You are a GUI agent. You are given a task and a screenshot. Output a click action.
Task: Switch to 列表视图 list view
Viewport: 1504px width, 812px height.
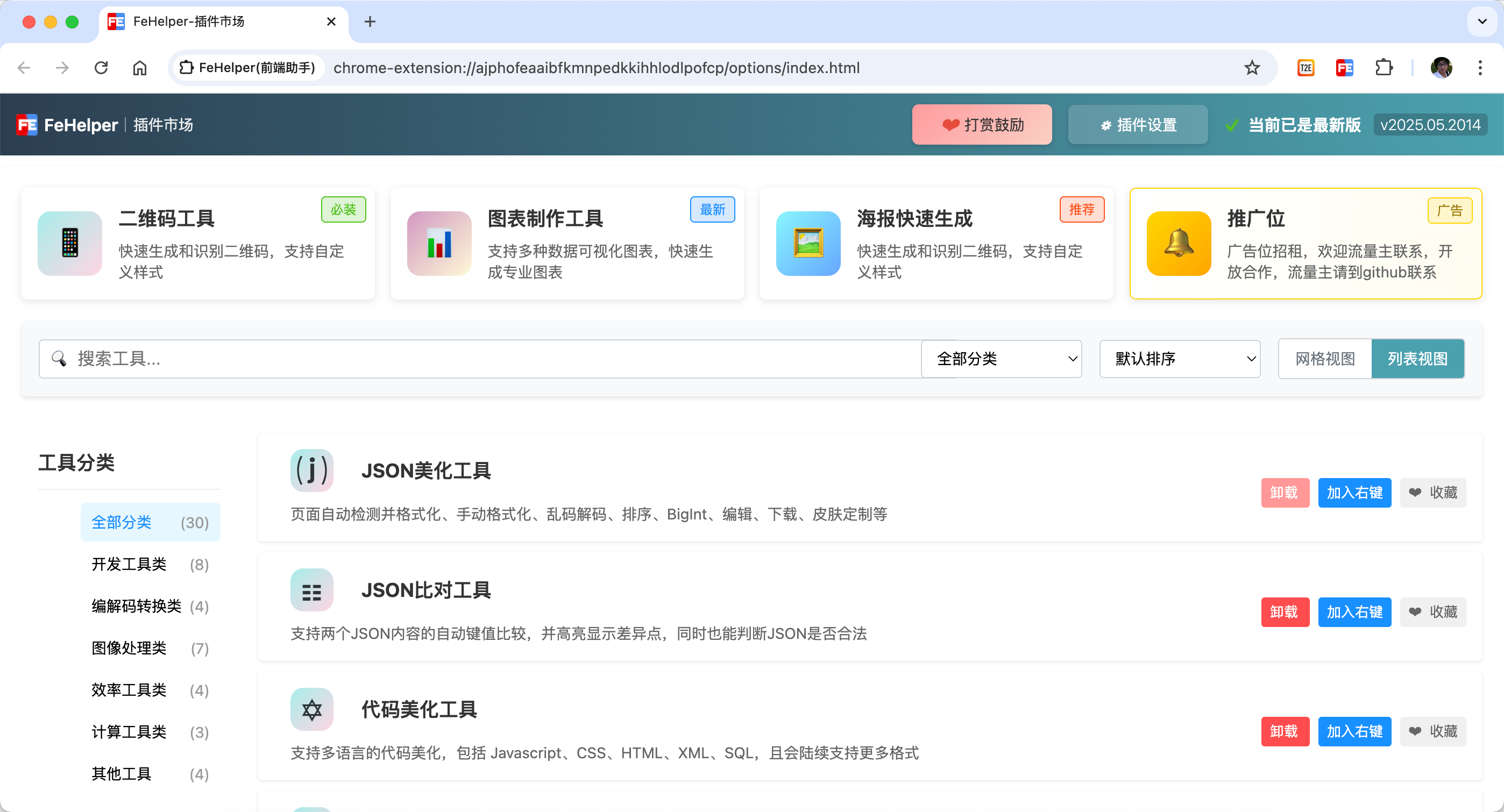[1417, 359]
